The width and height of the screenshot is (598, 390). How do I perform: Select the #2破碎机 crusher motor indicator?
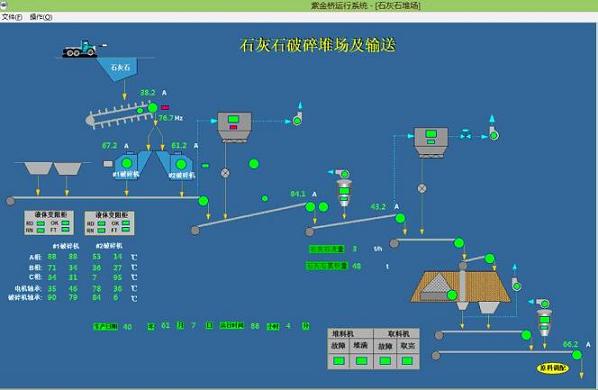click(x=181, y=164)
